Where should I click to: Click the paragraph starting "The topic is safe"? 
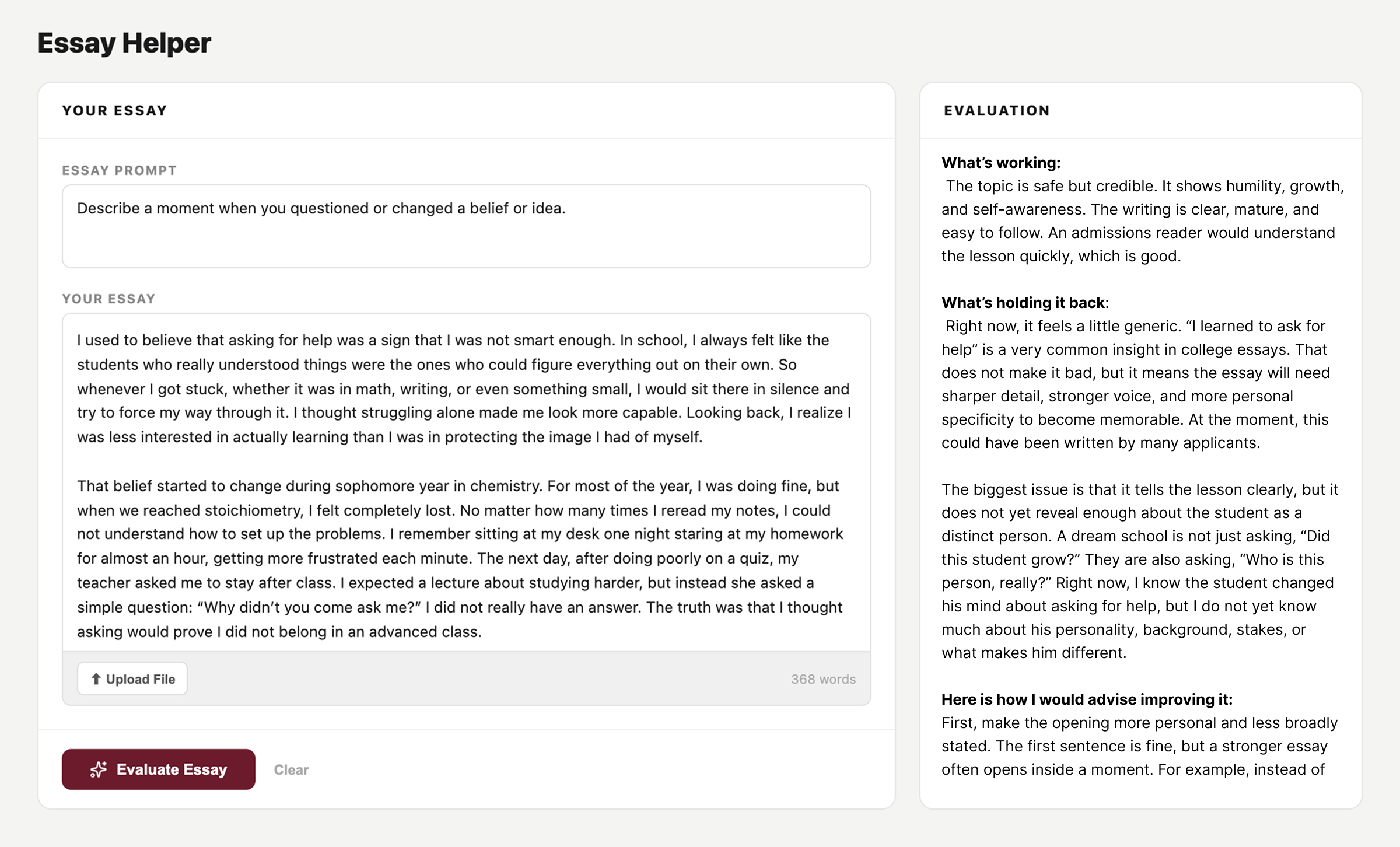(x=1142, y=221)
